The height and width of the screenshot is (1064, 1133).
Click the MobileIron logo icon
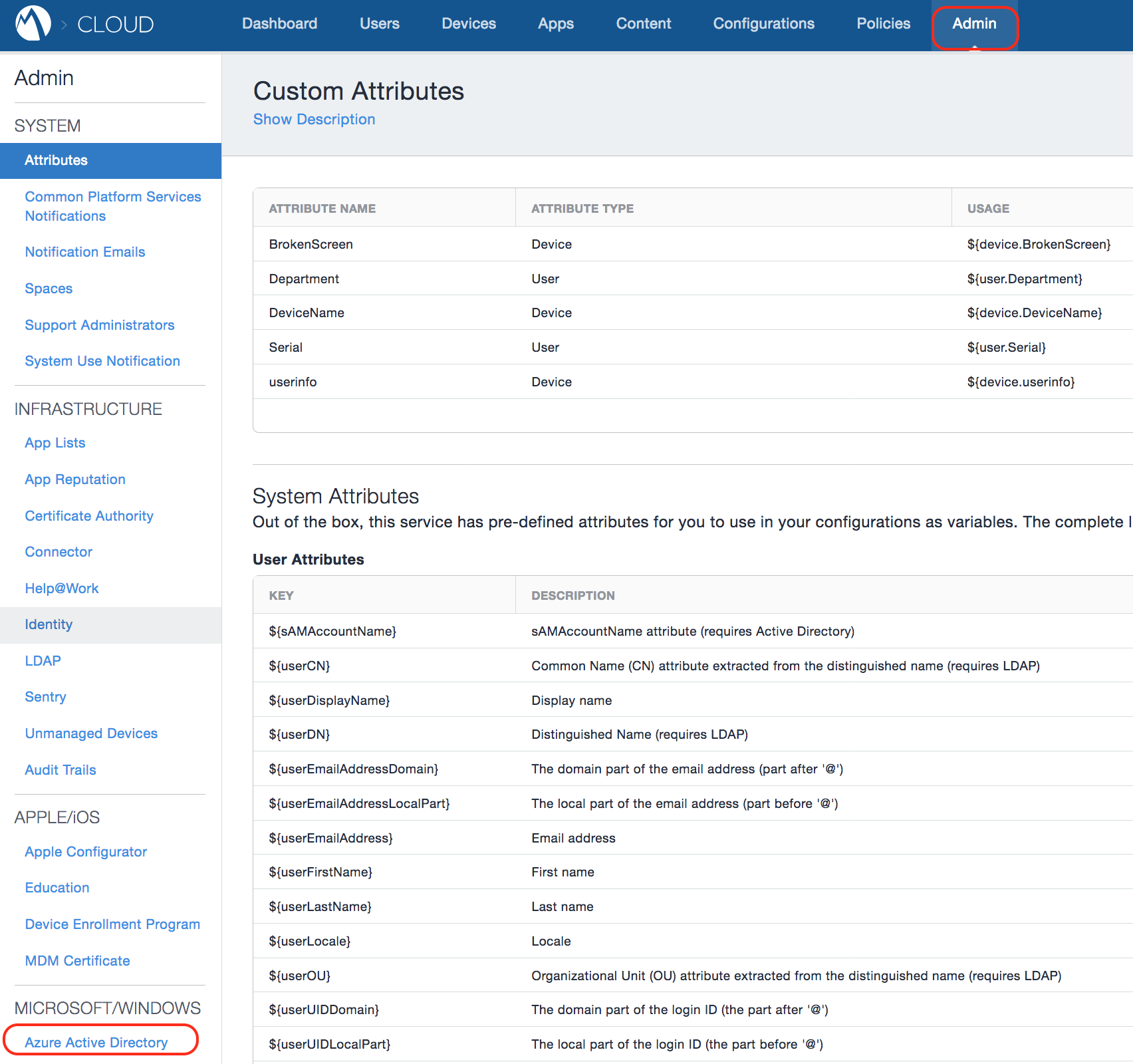coord(33,24)
